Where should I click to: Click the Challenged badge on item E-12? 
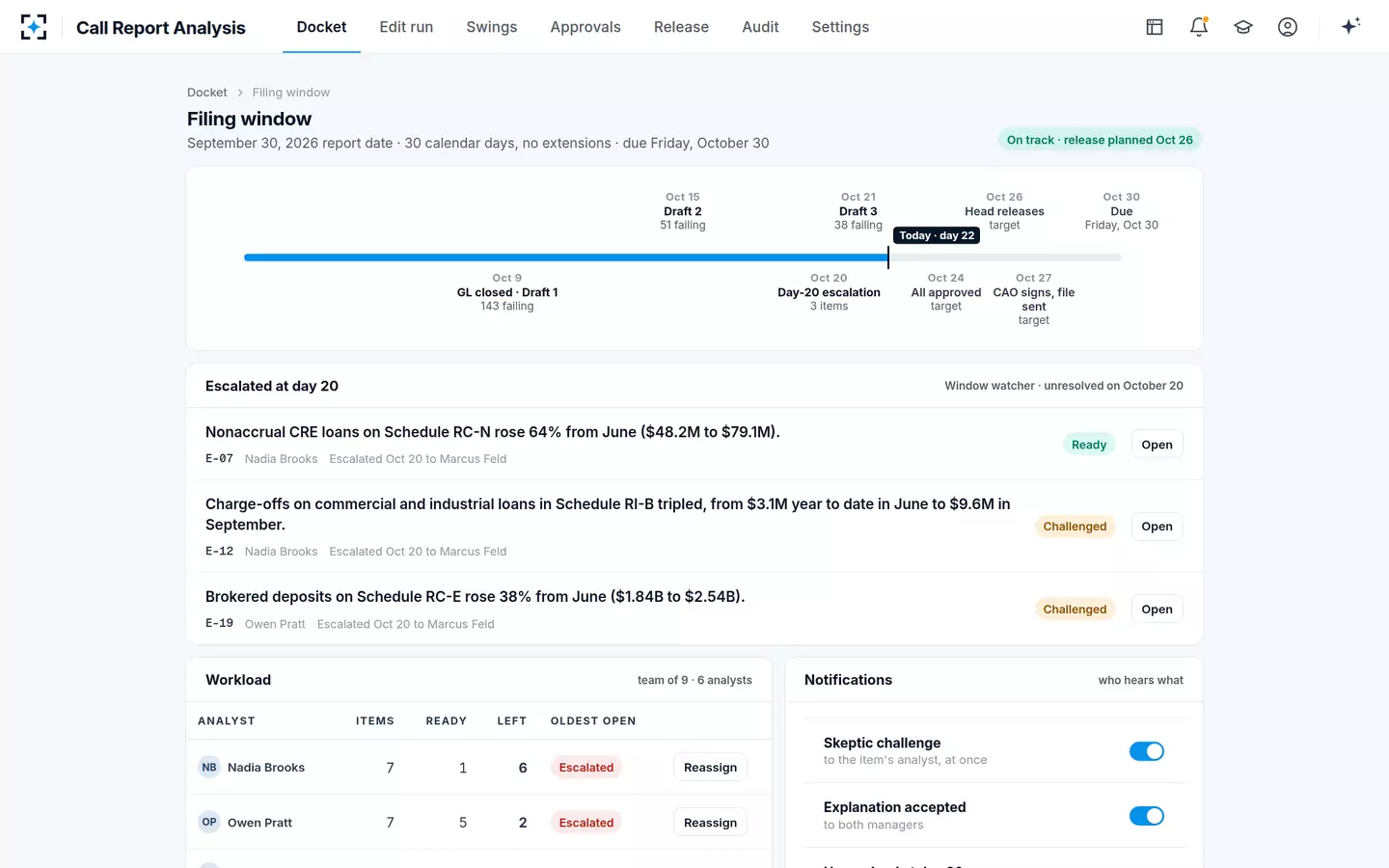pos(1075,527)
